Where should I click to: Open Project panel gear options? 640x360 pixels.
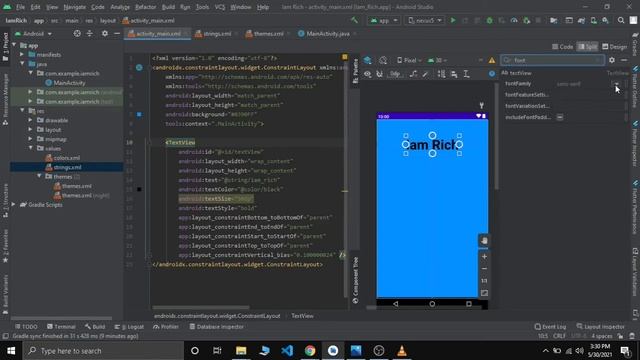[x=105, y=33]
